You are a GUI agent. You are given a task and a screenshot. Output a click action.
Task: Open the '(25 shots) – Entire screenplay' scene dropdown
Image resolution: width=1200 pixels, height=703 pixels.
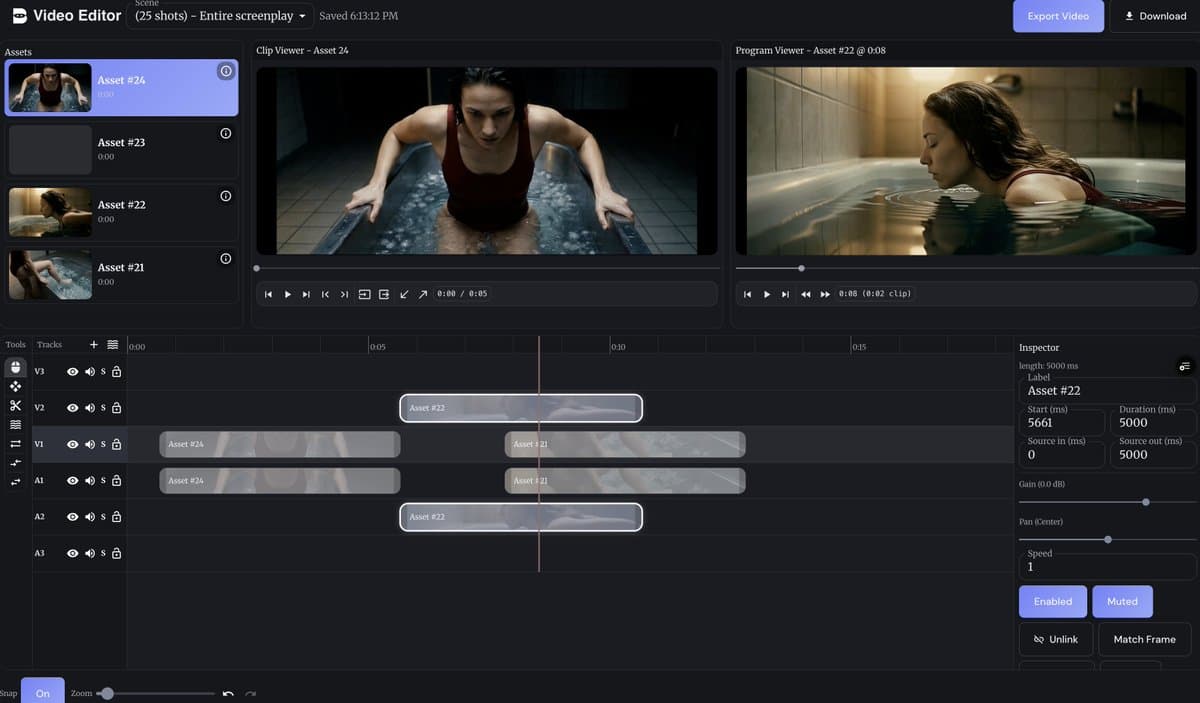tap(220, 16)
